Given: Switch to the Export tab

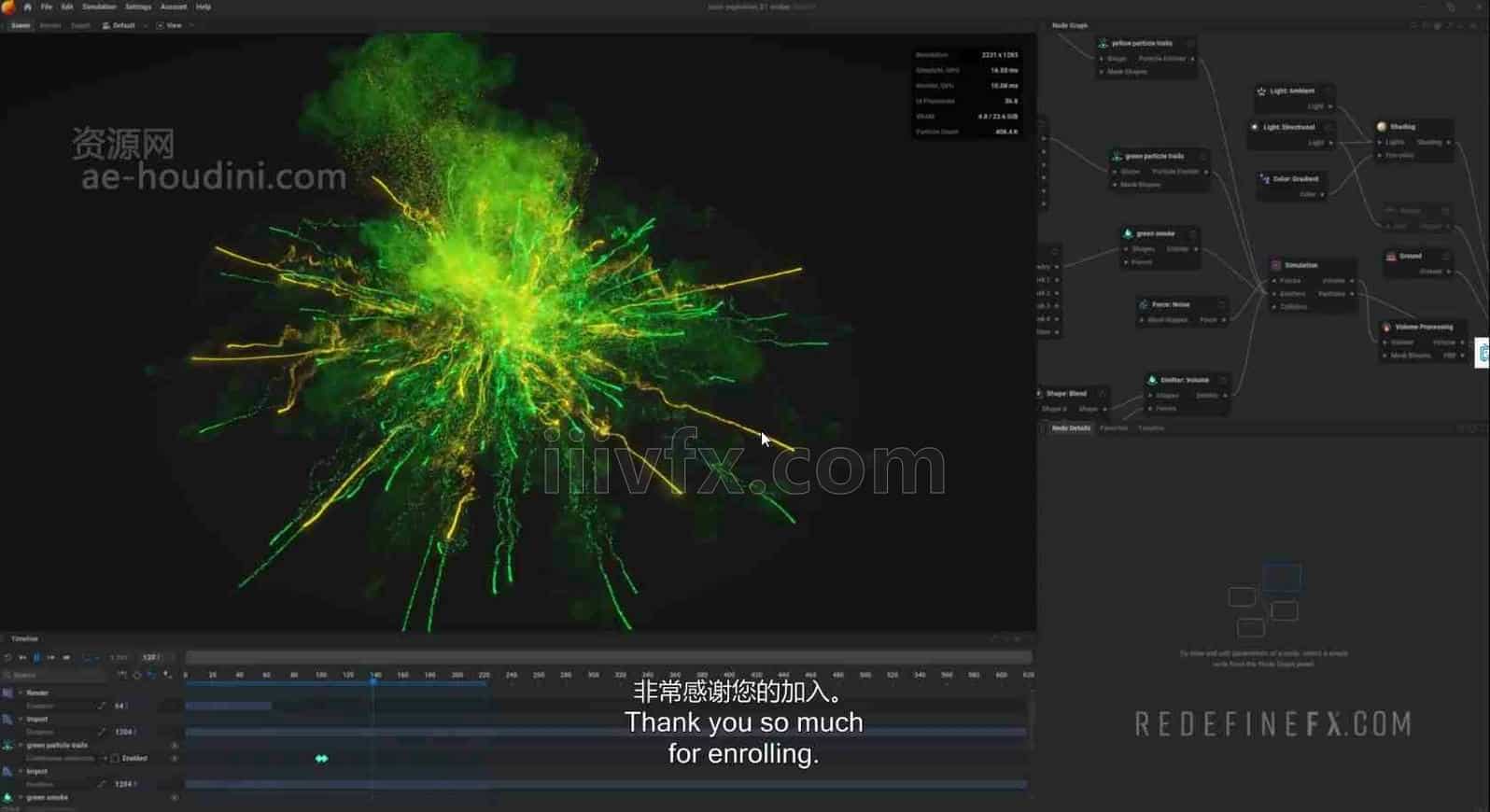Looking at the screenshot, I should coord(81,25).
